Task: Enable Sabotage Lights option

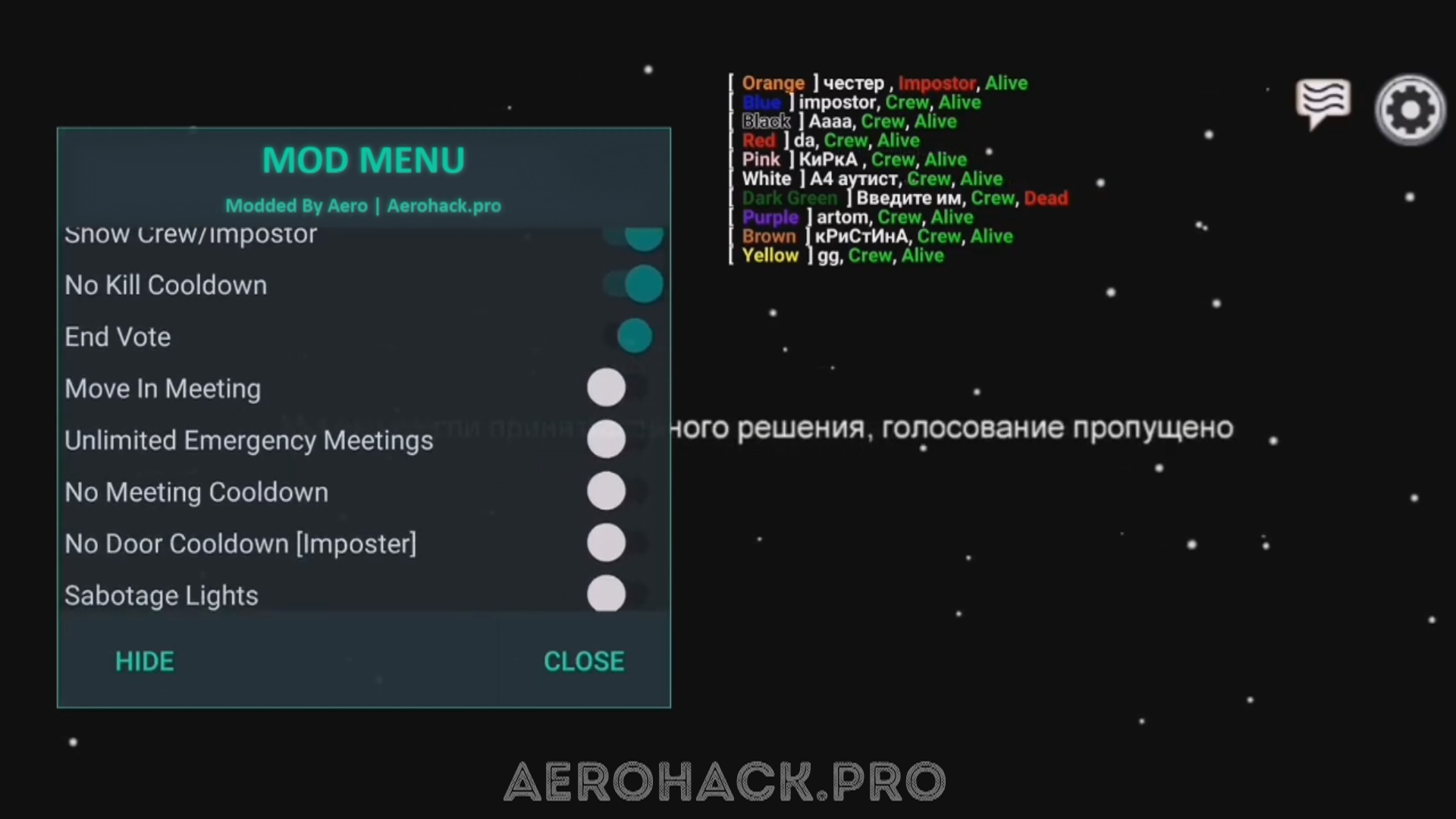Action: (607, 595)
